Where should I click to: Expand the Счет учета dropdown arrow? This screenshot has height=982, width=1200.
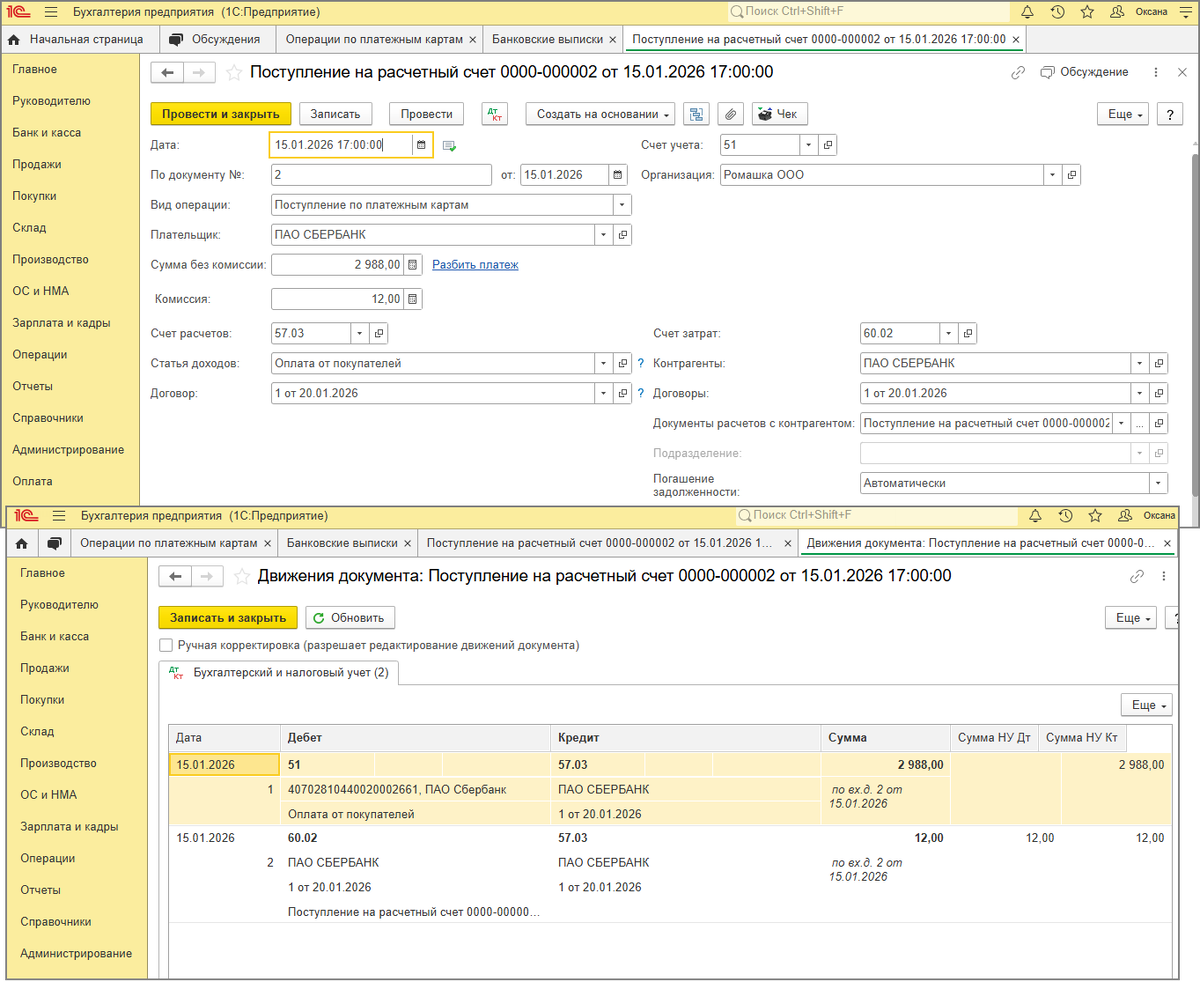pyautogui.click(x=808, y=145)
